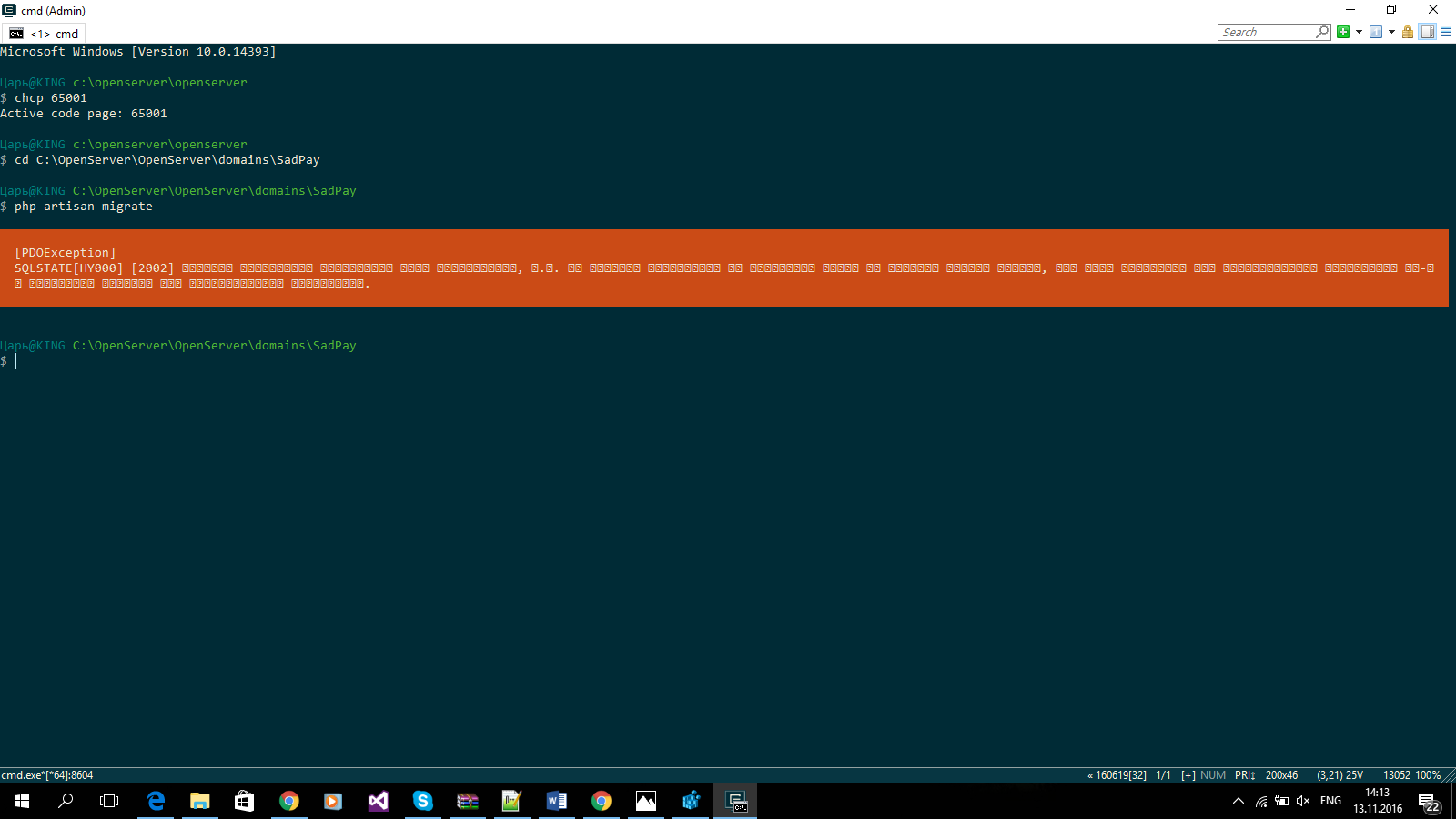Toggle the lock icon in toolbar
Image resolution: width=1456 pixels, height=819 pixels.
(1408, 32)
